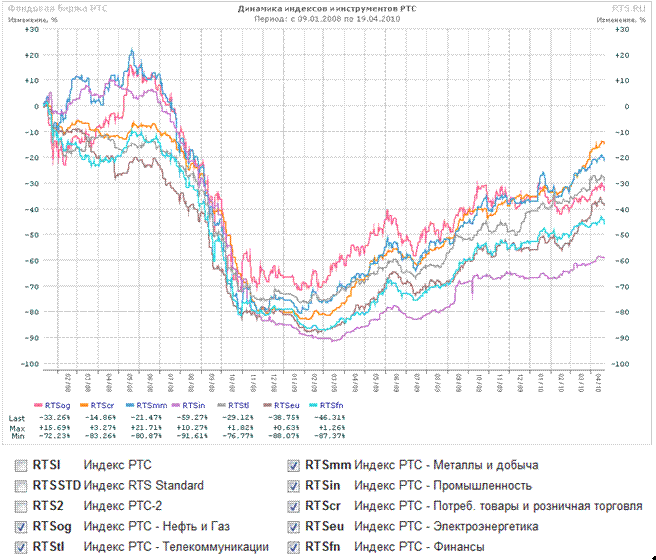Open the RTSog legend link
The height and width of the screenshot is (560, 656).
coord(57,405)
